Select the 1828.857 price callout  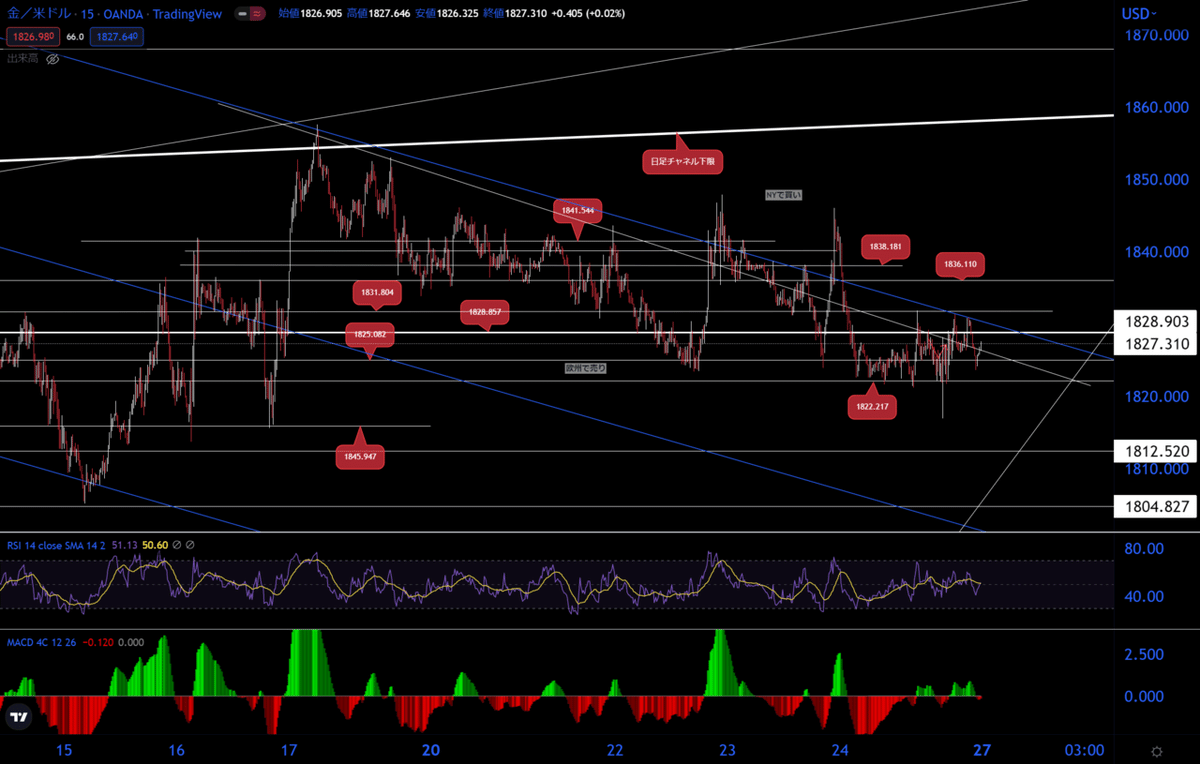pyautogui.click(x=486, y=312)
